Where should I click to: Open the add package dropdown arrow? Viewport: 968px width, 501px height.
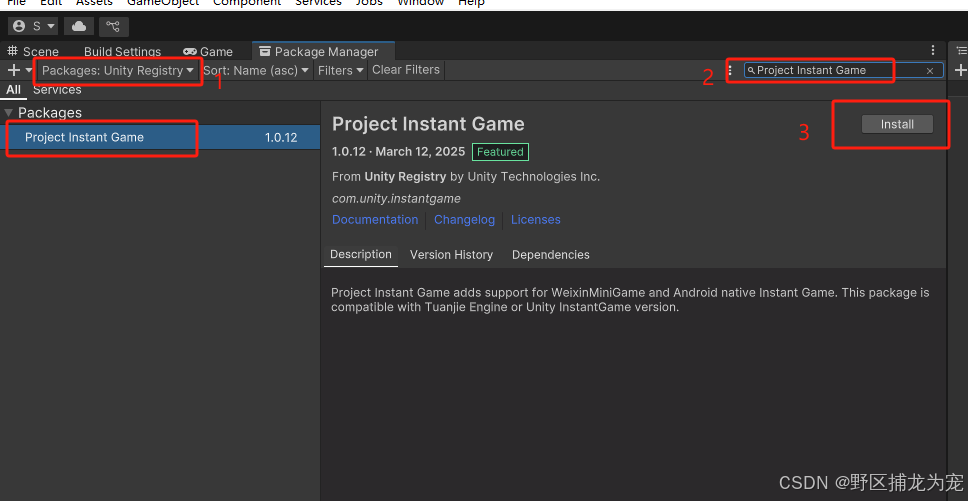click(28, 70)
